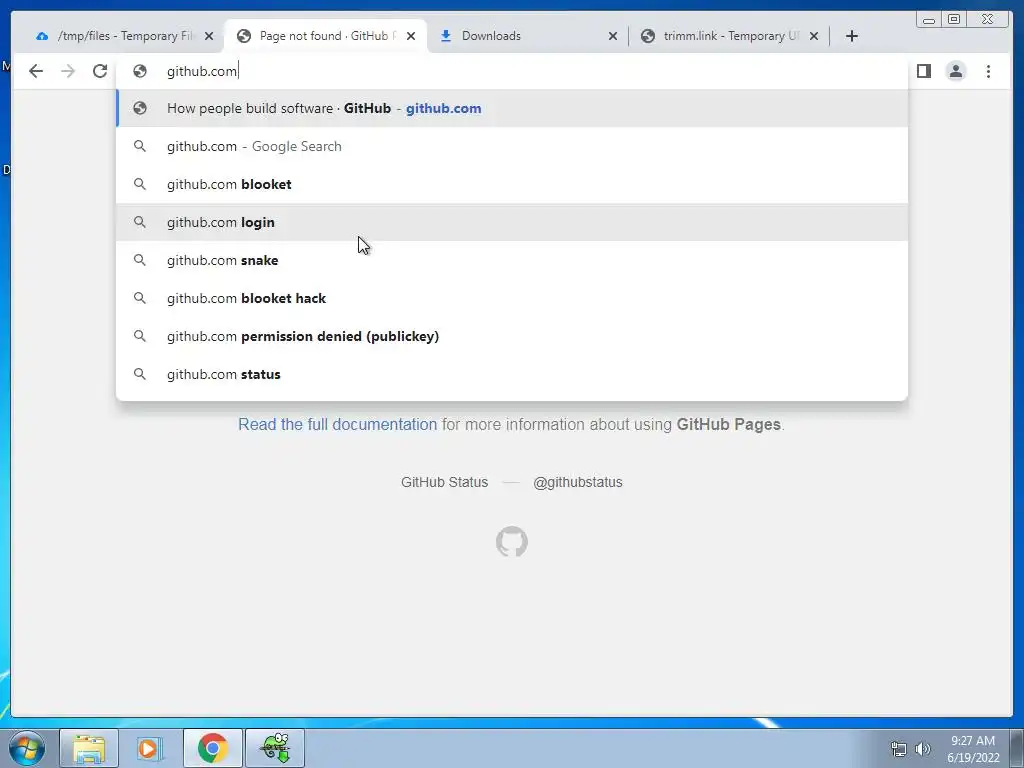Choose the github.com login suggestion
This screenshot has width=1024, height=768.
coord(512,222)
